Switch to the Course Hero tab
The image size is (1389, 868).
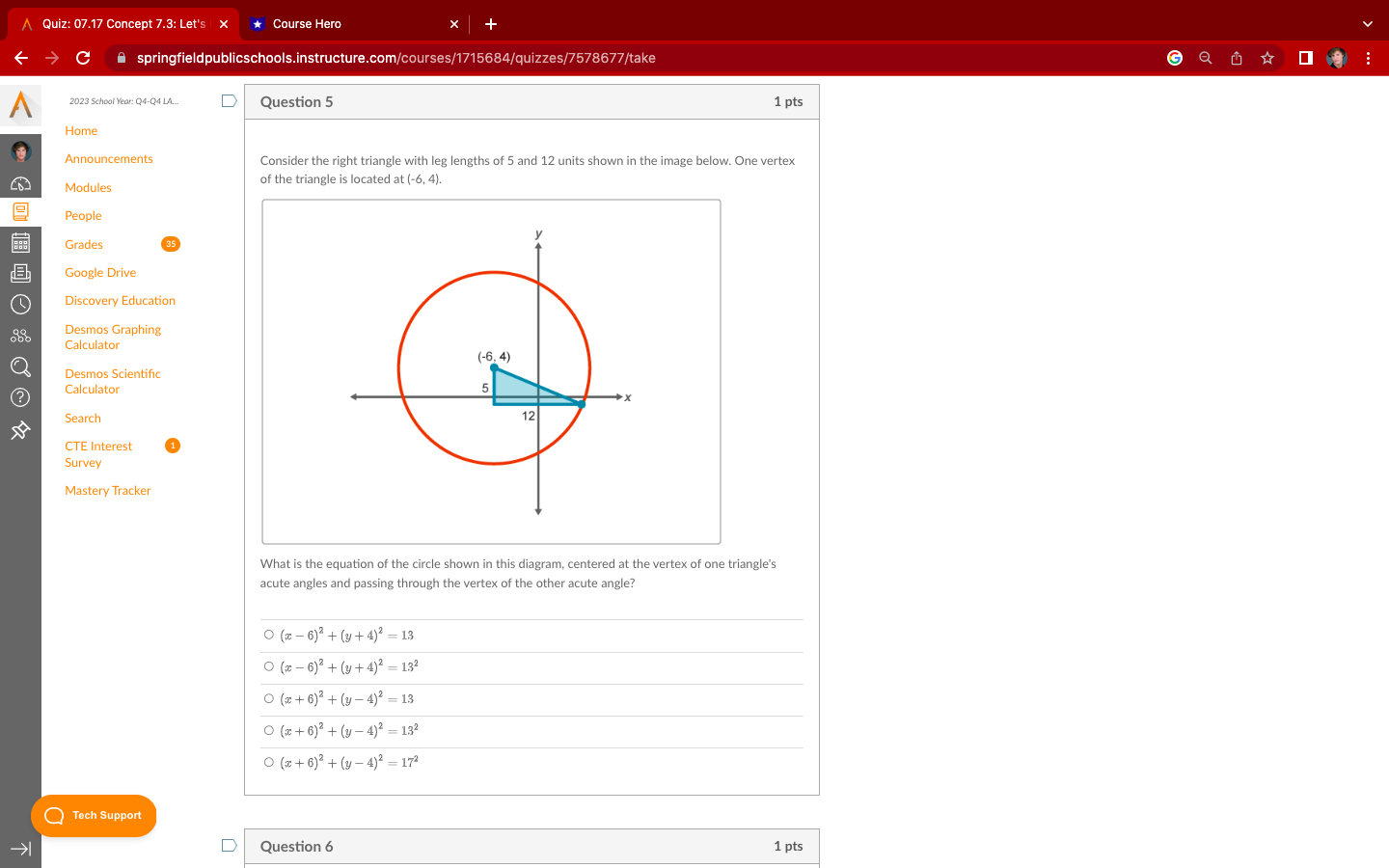[x=355, y=24]
